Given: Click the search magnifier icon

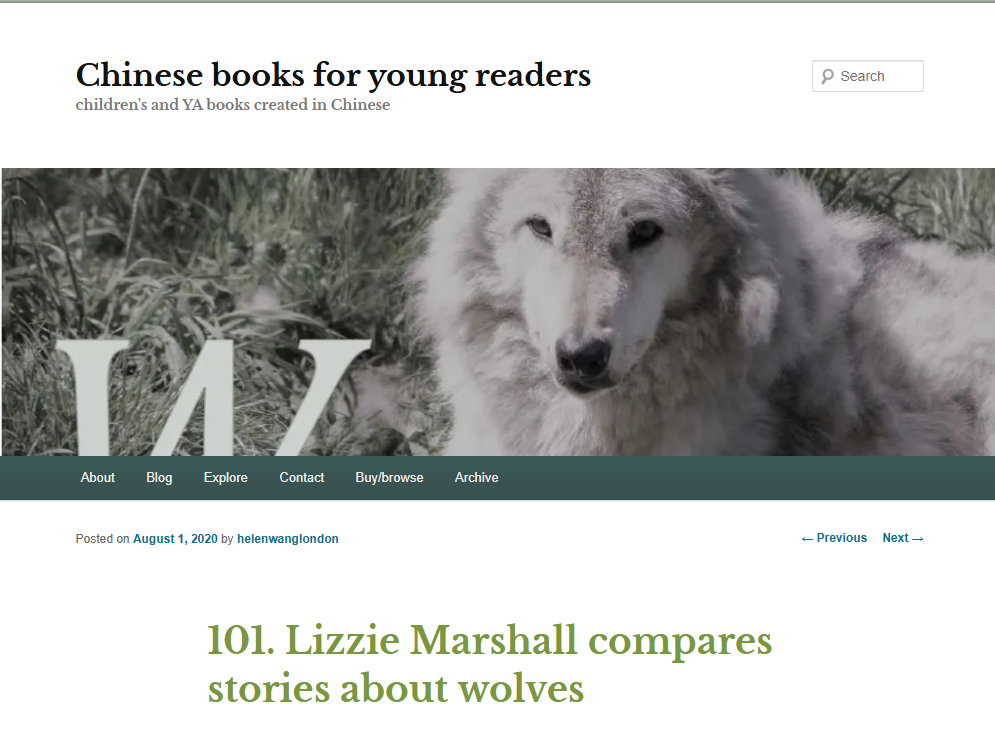Looking at the screenshot, I should tap(827, 77).
